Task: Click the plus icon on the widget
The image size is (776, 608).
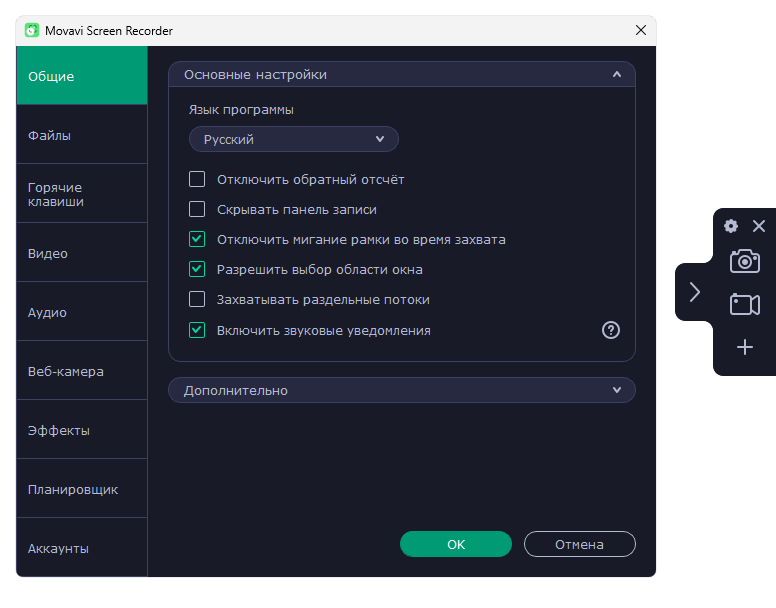Action: click(744, 347)
